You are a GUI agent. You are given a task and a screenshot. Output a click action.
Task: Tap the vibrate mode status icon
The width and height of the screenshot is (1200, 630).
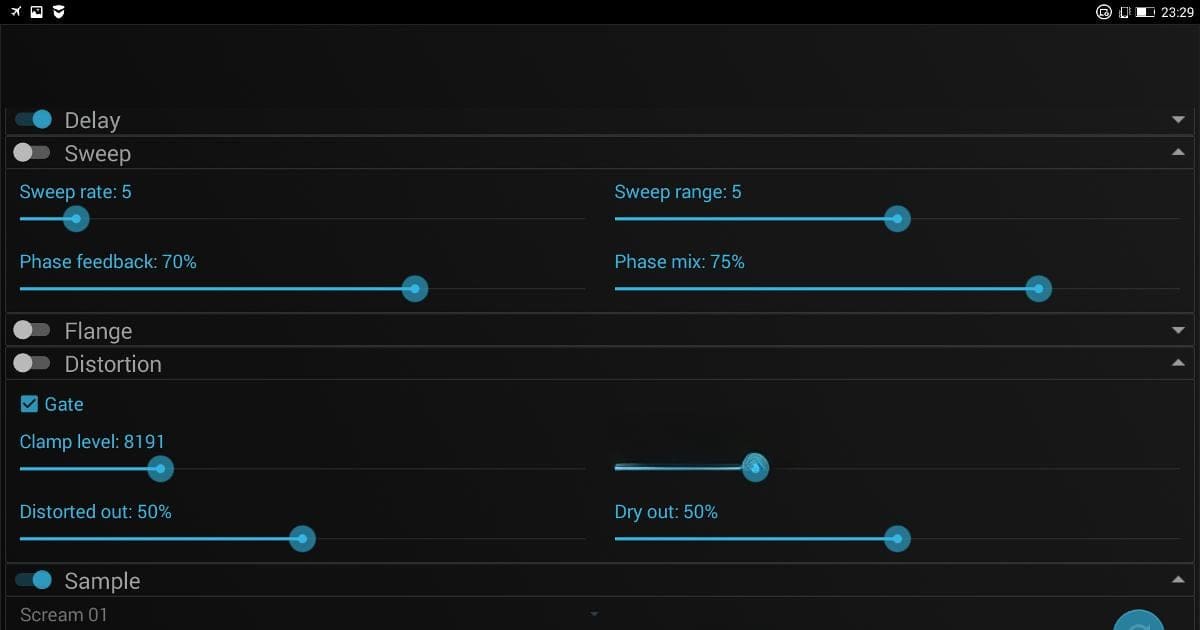coord(1124,12)
